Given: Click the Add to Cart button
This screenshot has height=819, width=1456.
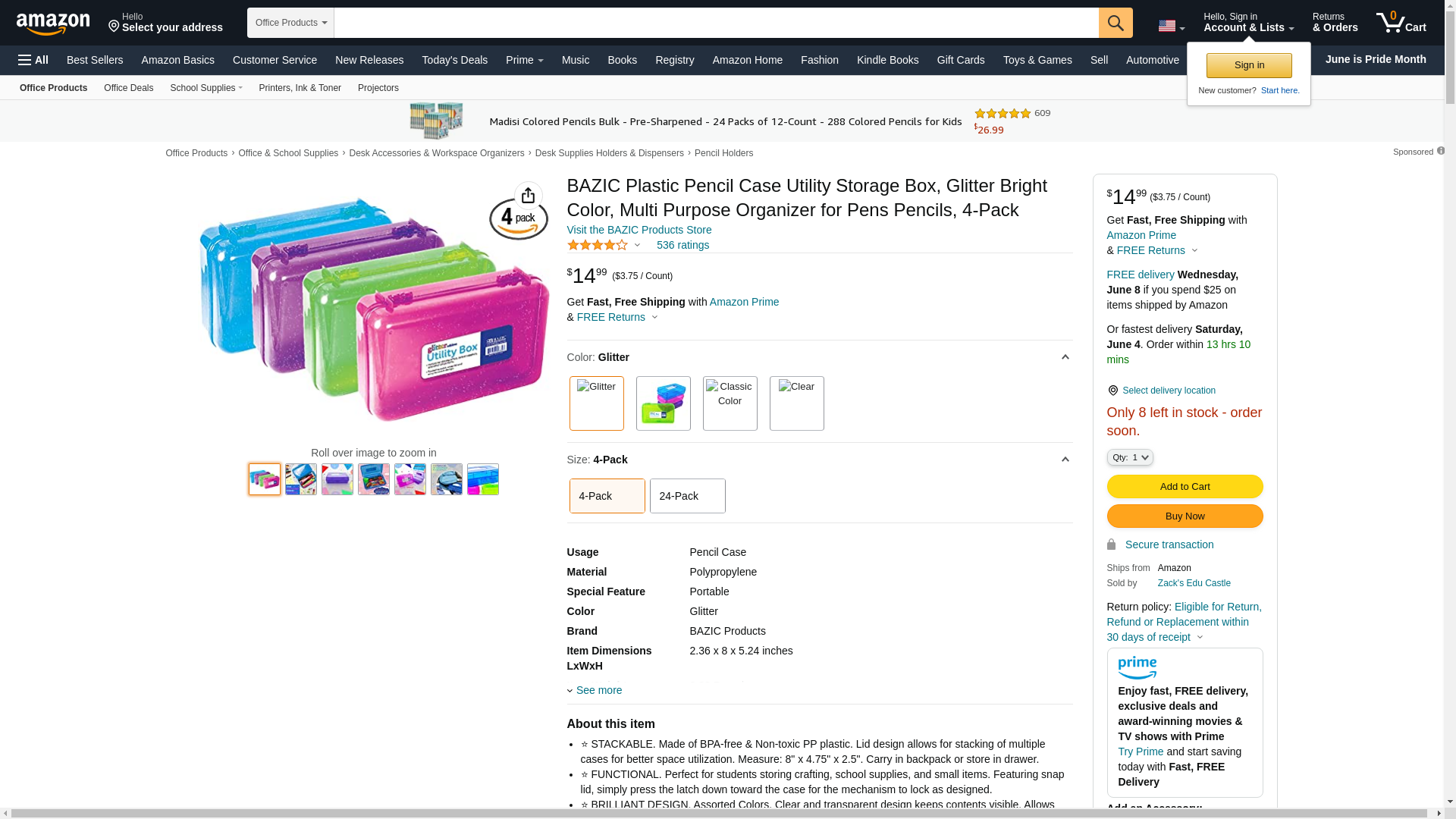Looking at the screenshot, I should point(1185,487).
